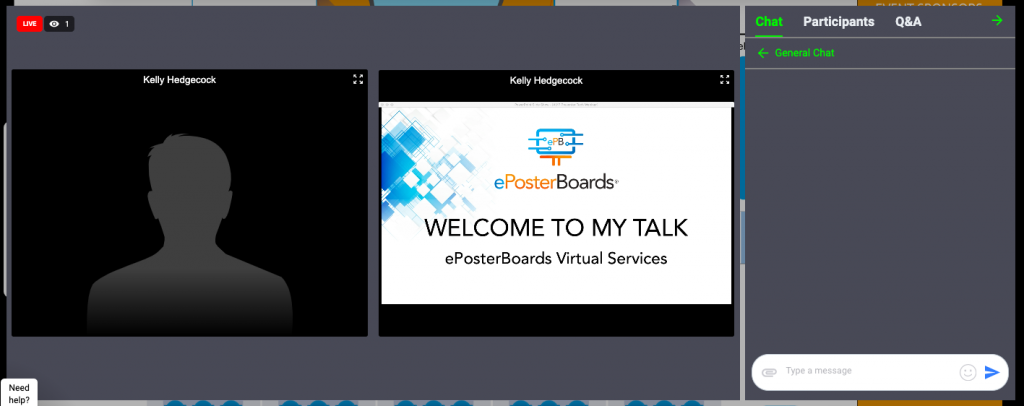Open the Participants tab
The width and height of the screenshot is (1024, 406).
[x=839, y=22]
